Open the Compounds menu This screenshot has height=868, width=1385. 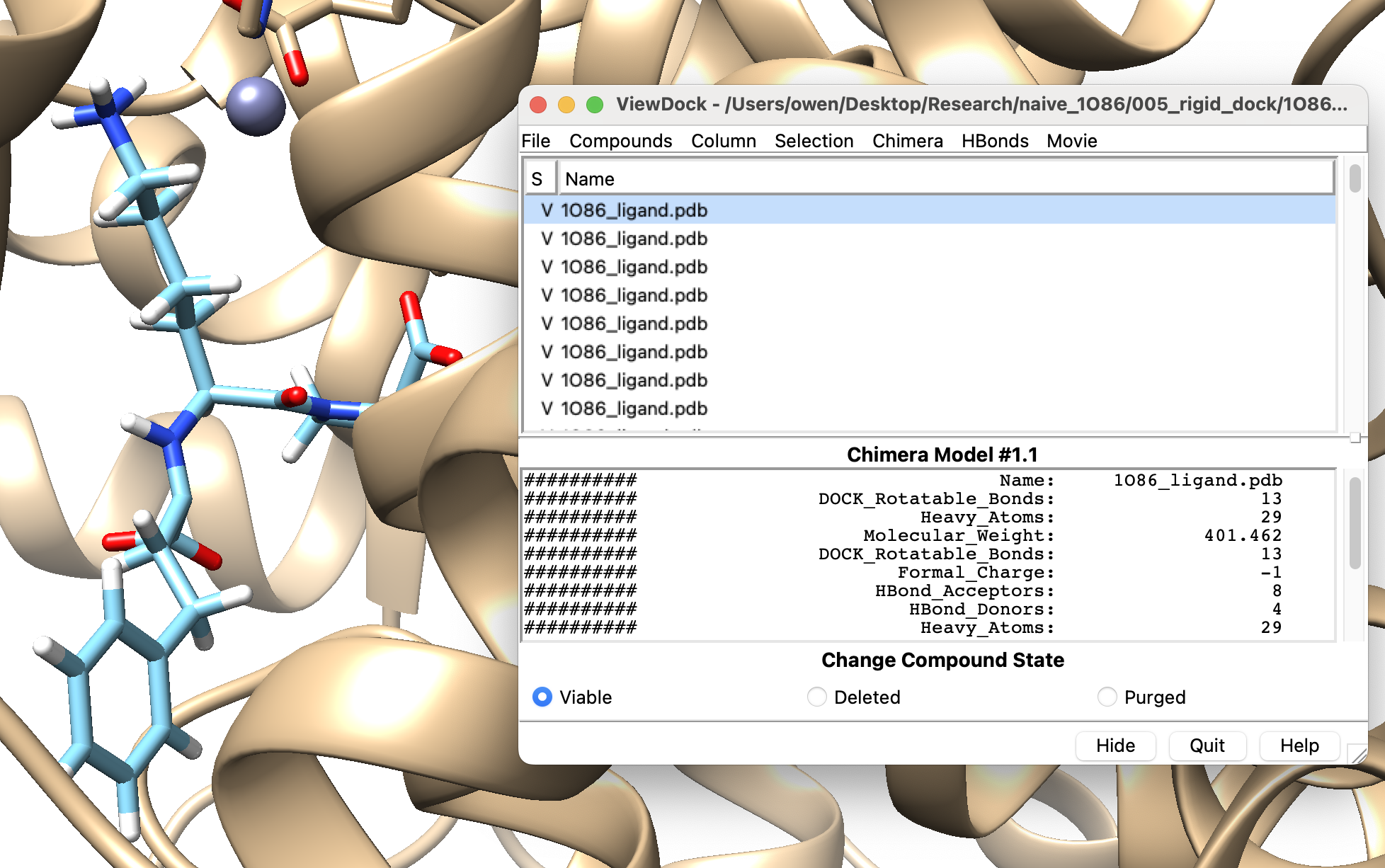pyautogui.click(x=620, y=141)
